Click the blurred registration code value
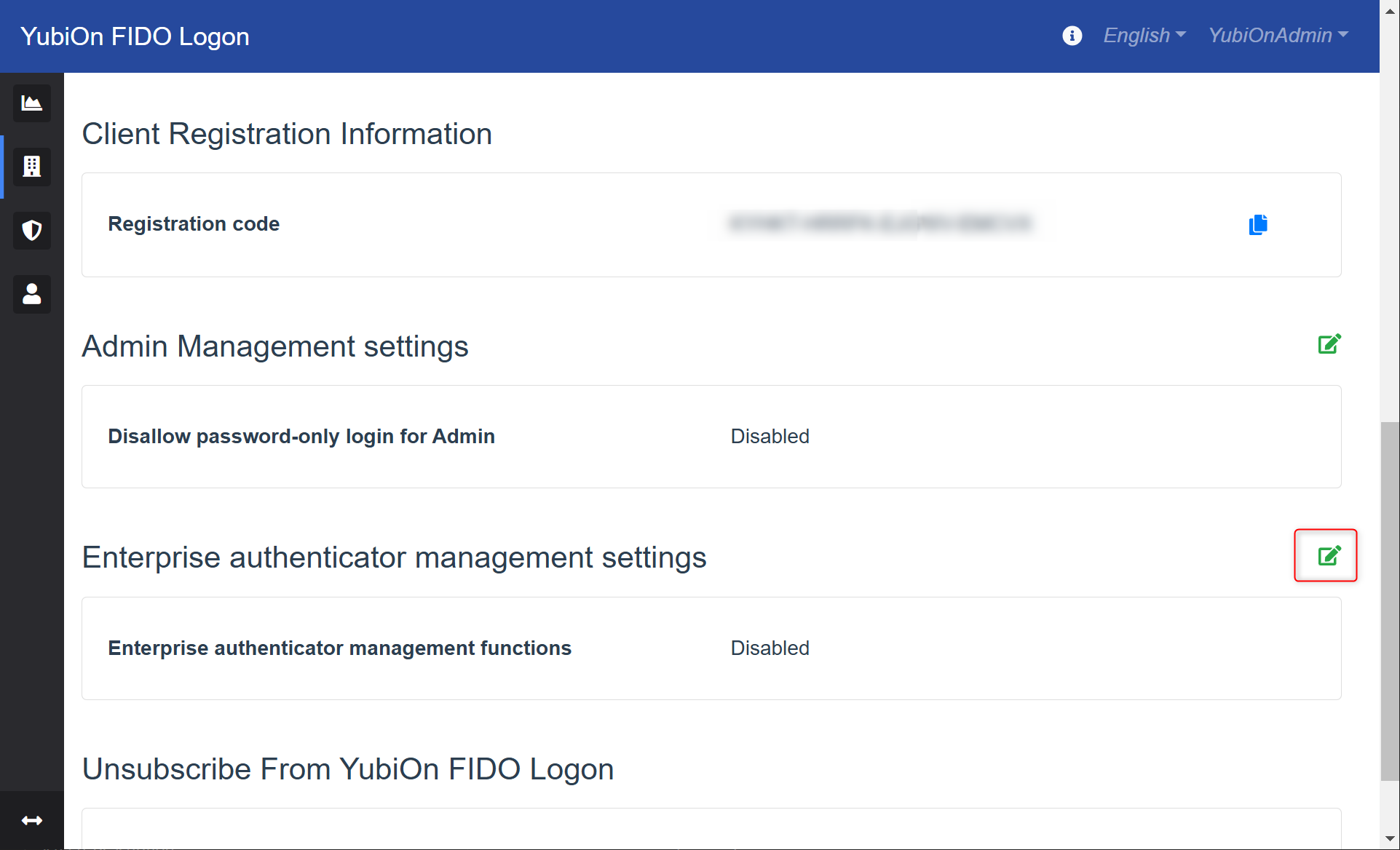The image size is (1400, 850). (x=880, y=223)
